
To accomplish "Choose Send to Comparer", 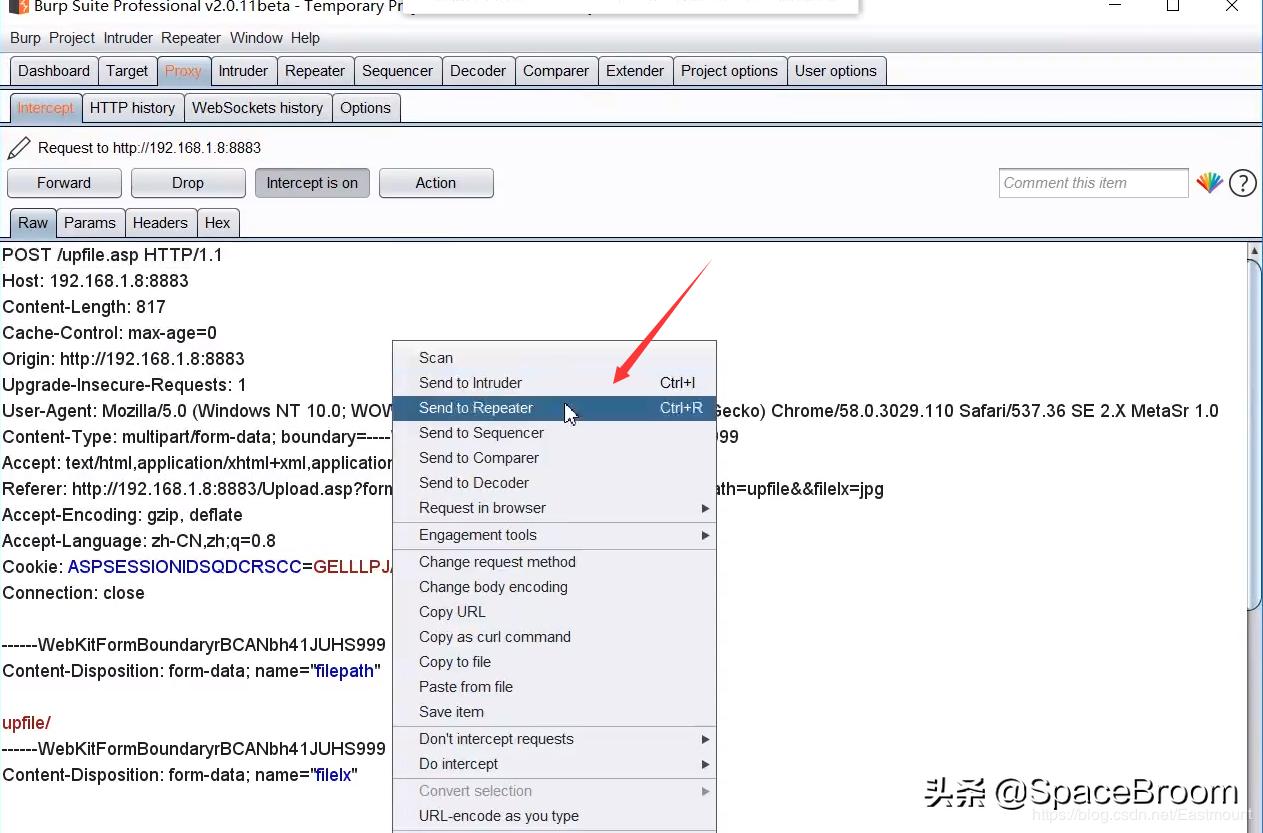I will [x=555, y=458].
